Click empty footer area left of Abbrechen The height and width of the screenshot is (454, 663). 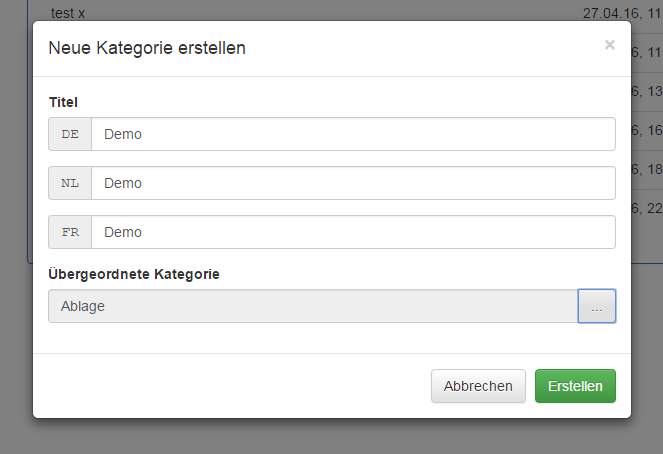[x=230, y=386]
